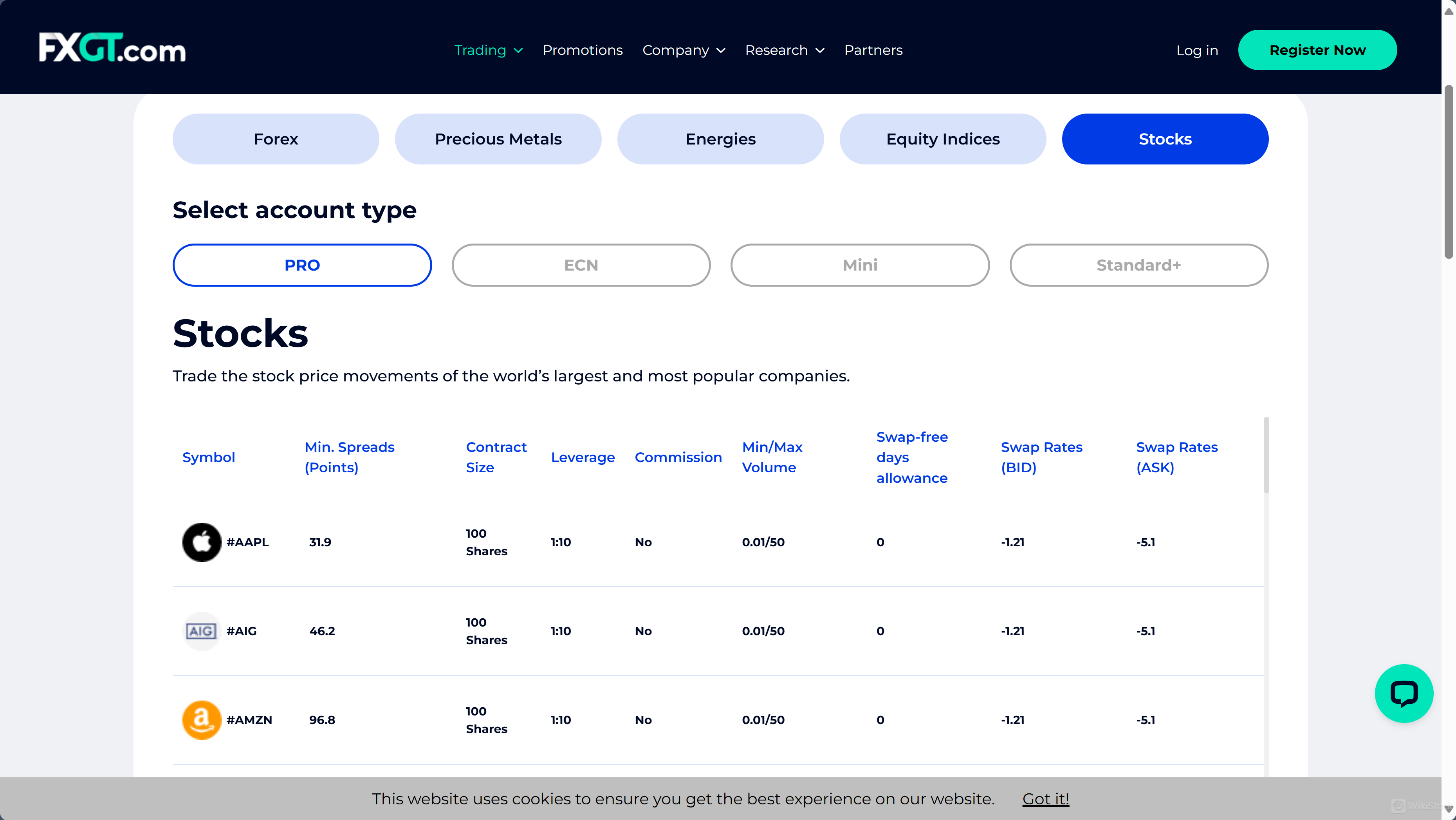The height and width of the screenshot is (820, 1456).
Task: Select the ECN account type
Action: [581, 265]
